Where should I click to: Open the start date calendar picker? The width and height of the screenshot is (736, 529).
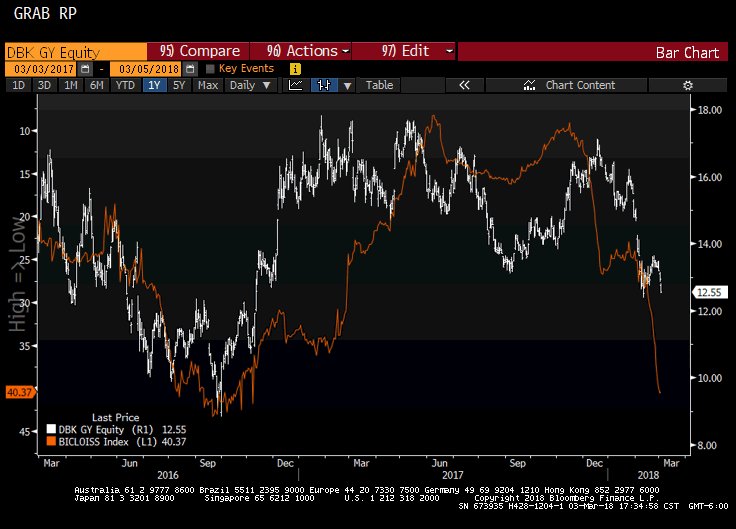(85, 69)
